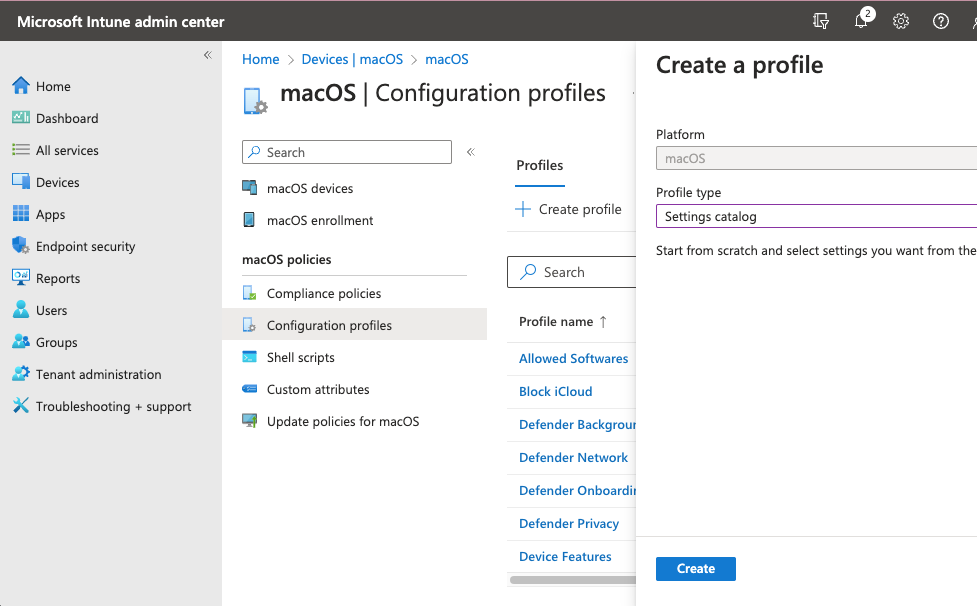Click the profiles list search box
The width and height of the screenshot is (977, 606).
pos(572,272)
